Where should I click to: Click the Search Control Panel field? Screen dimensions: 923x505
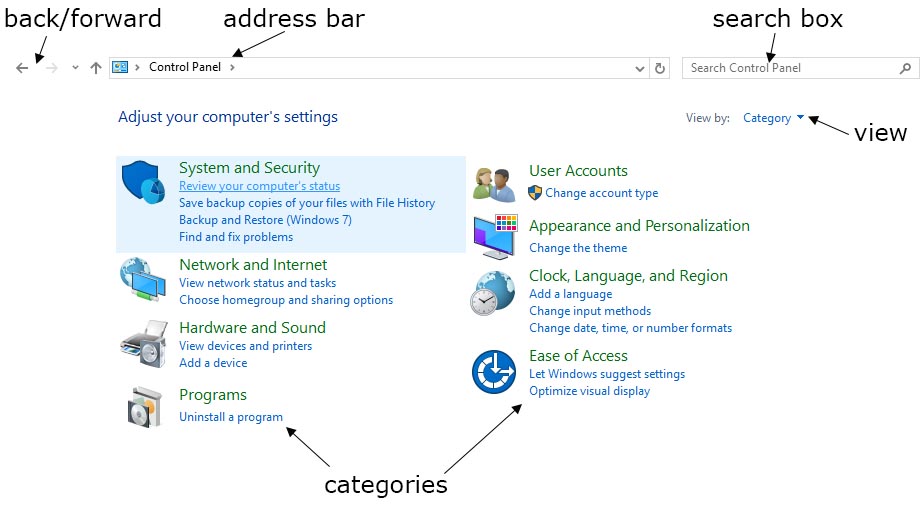point(801,68)
